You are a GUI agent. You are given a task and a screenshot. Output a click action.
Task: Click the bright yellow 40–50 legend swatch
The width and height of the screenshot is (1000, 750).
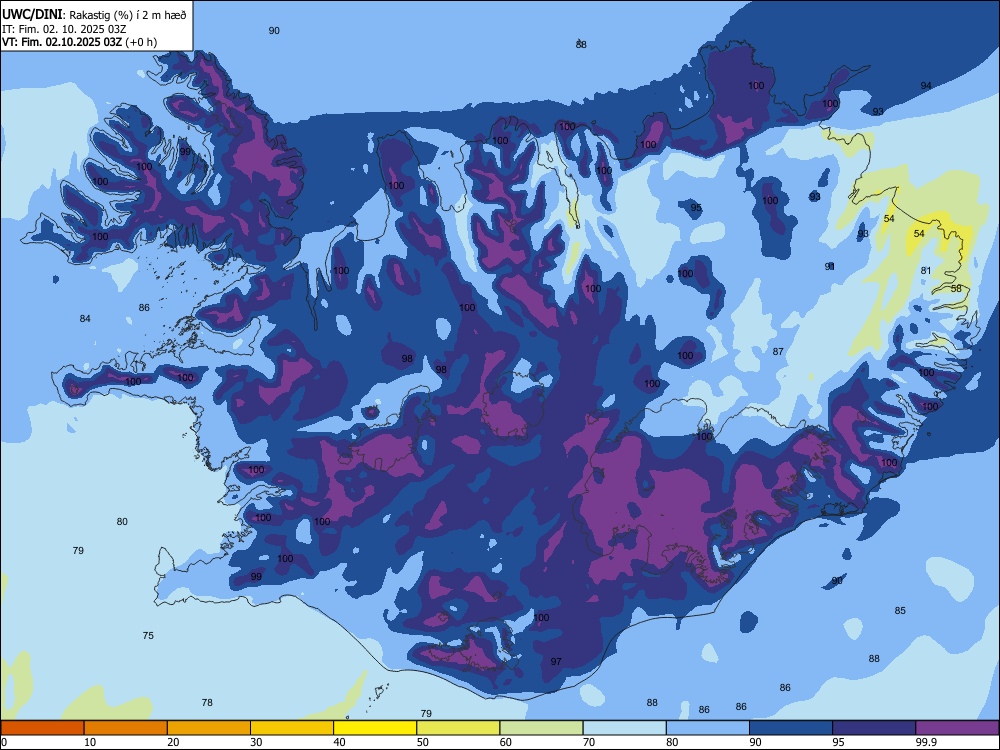click(375, 728)
